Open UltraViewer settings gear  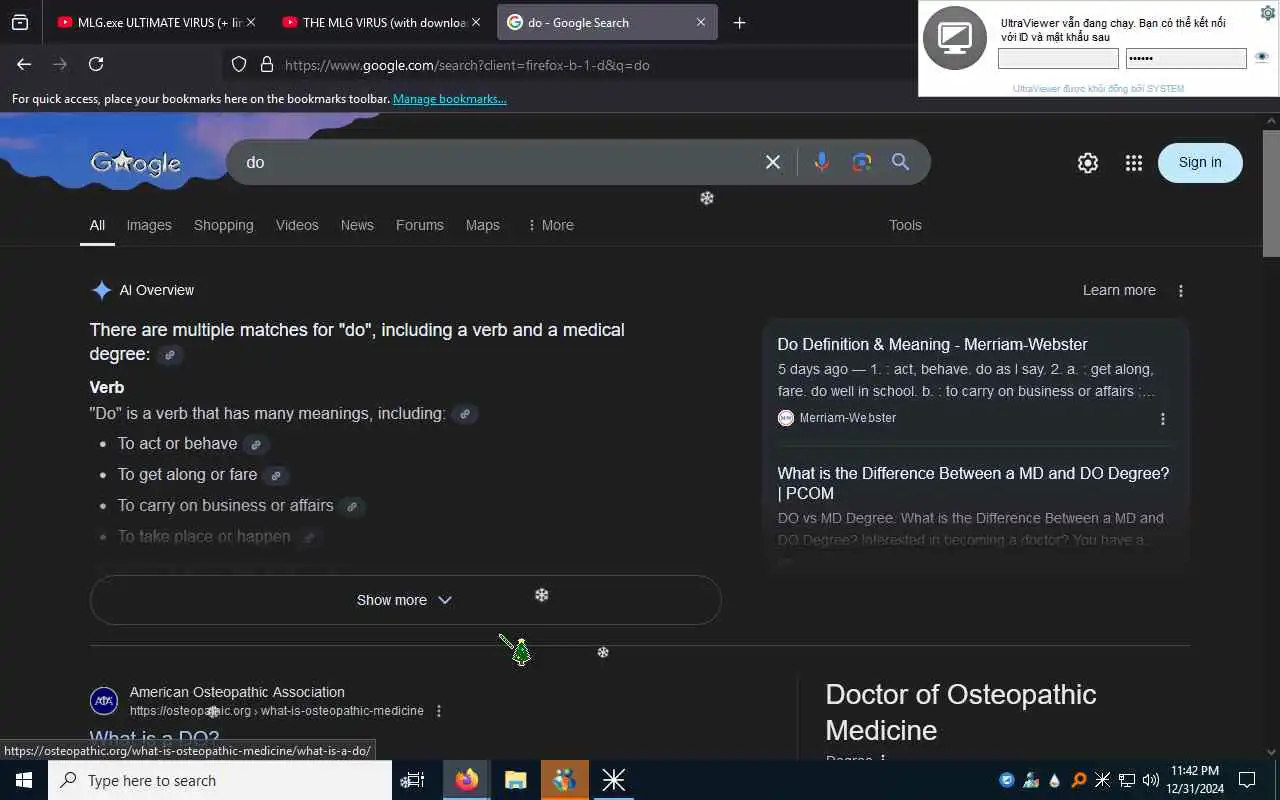click(1267, 13)
